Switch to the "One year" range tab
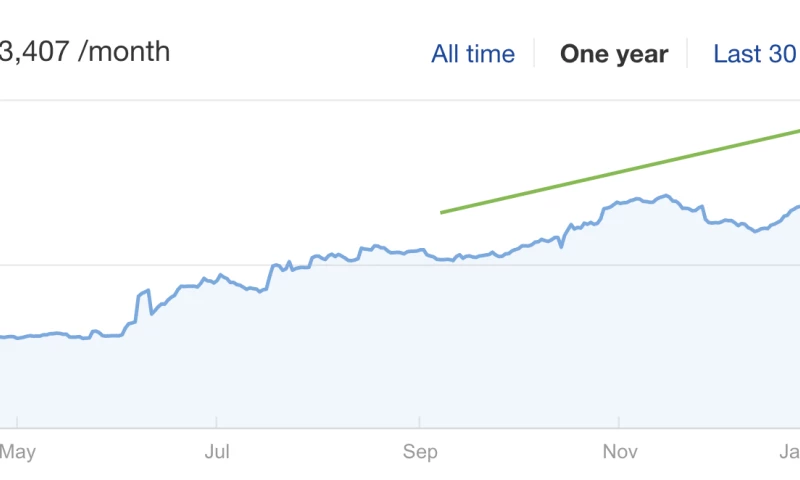800x480 pixels. pyautogui.click(x=614, y=54)
